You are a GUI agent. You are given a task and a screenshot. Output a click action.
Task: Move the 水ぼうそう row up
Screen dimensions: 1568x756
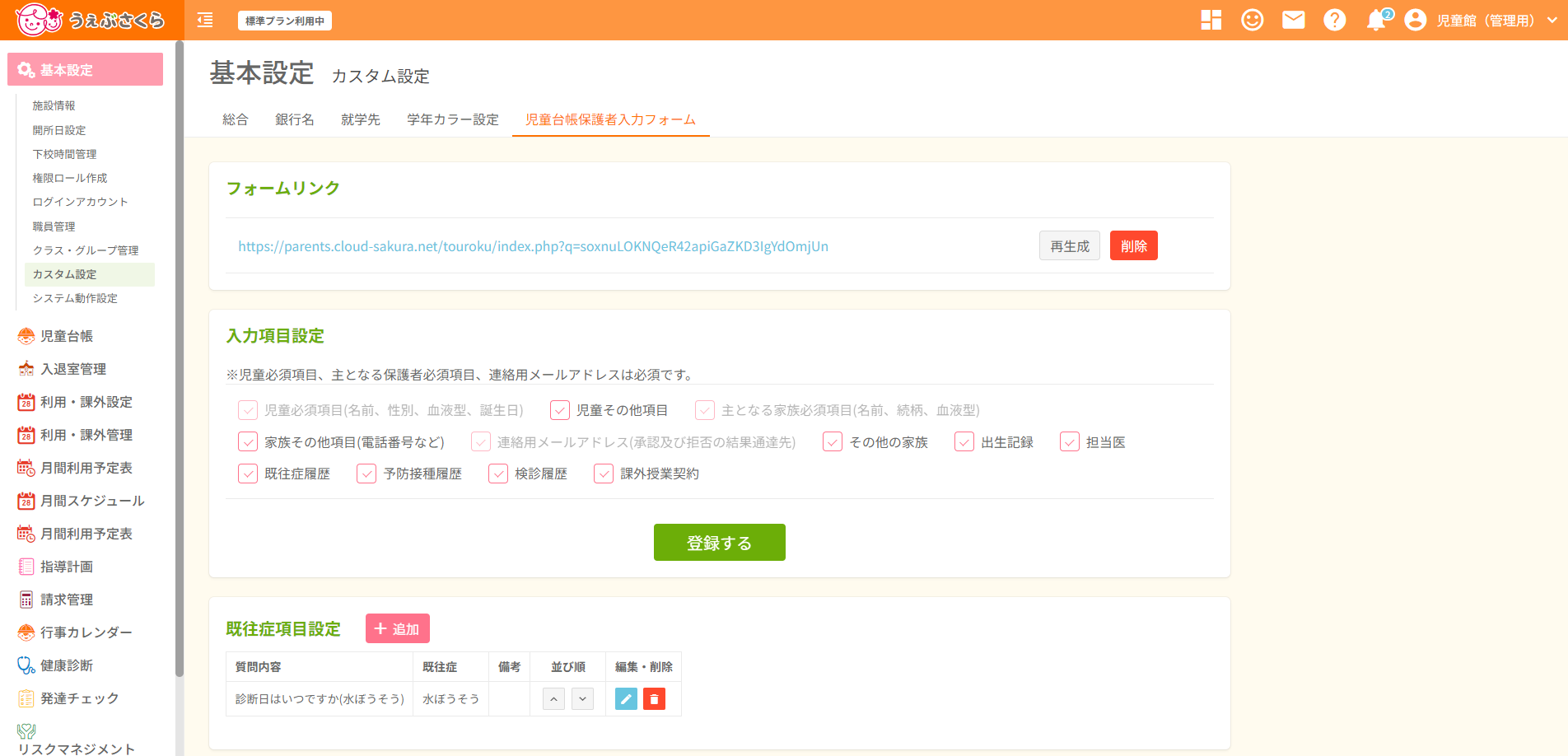point(553,699)
